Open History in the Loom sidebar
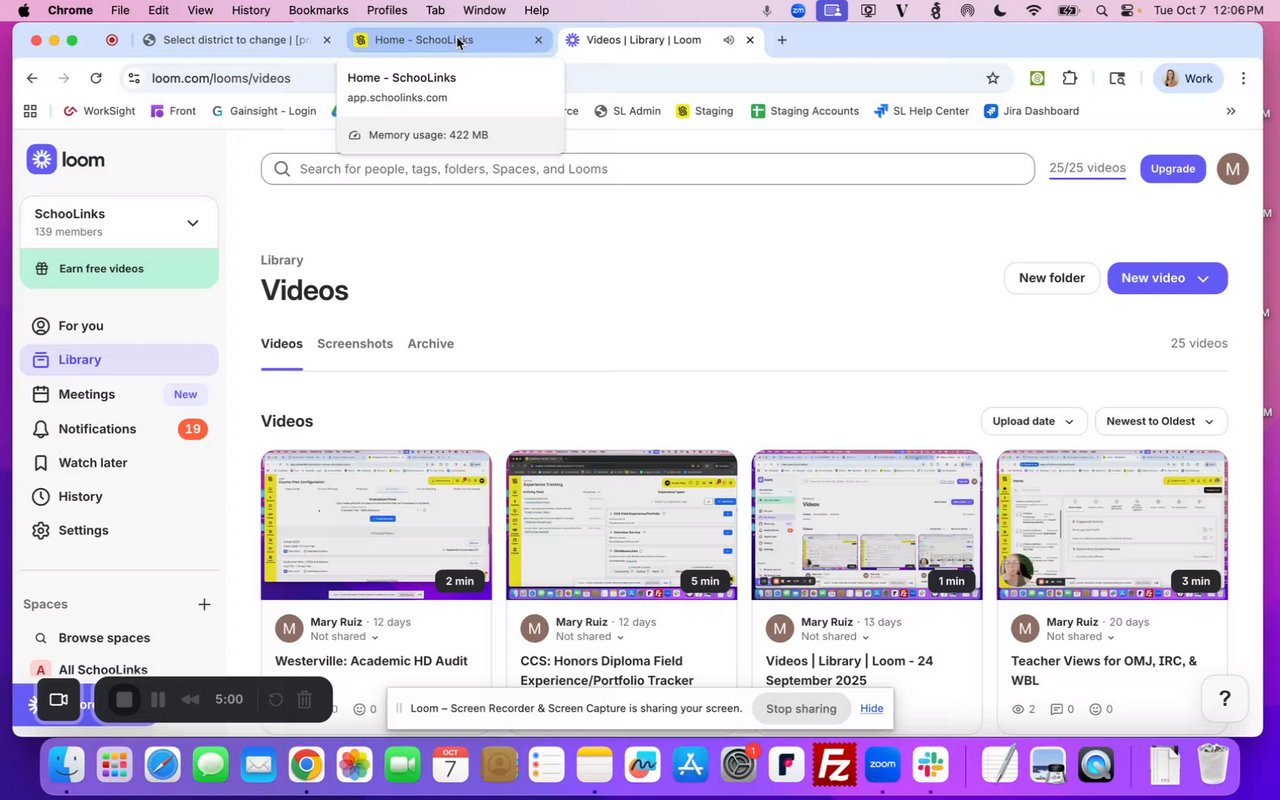The height and width of the screenshot is (800, 1280). 119,497
